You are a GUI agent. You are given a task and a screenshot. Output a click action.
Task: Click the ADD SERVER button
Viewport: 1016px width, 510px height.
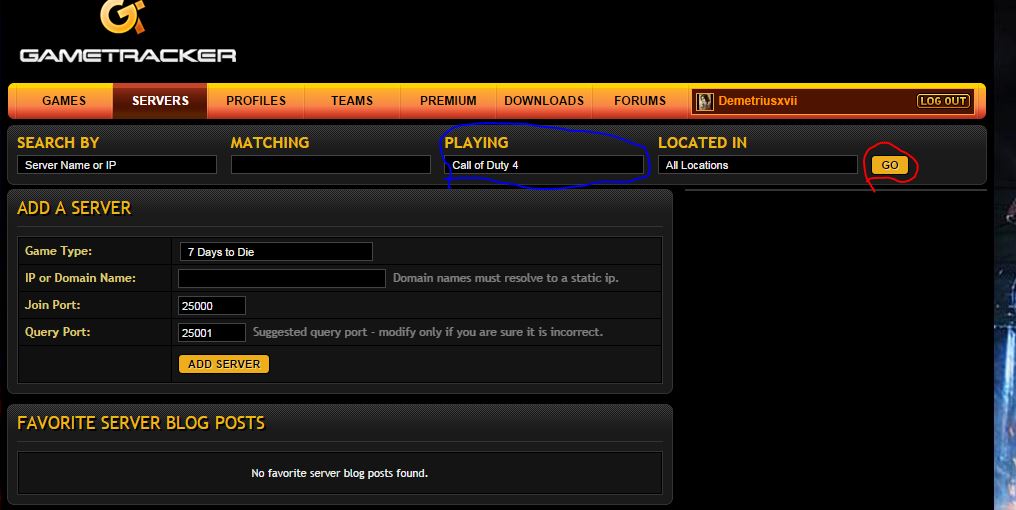(x=224, y=364)
